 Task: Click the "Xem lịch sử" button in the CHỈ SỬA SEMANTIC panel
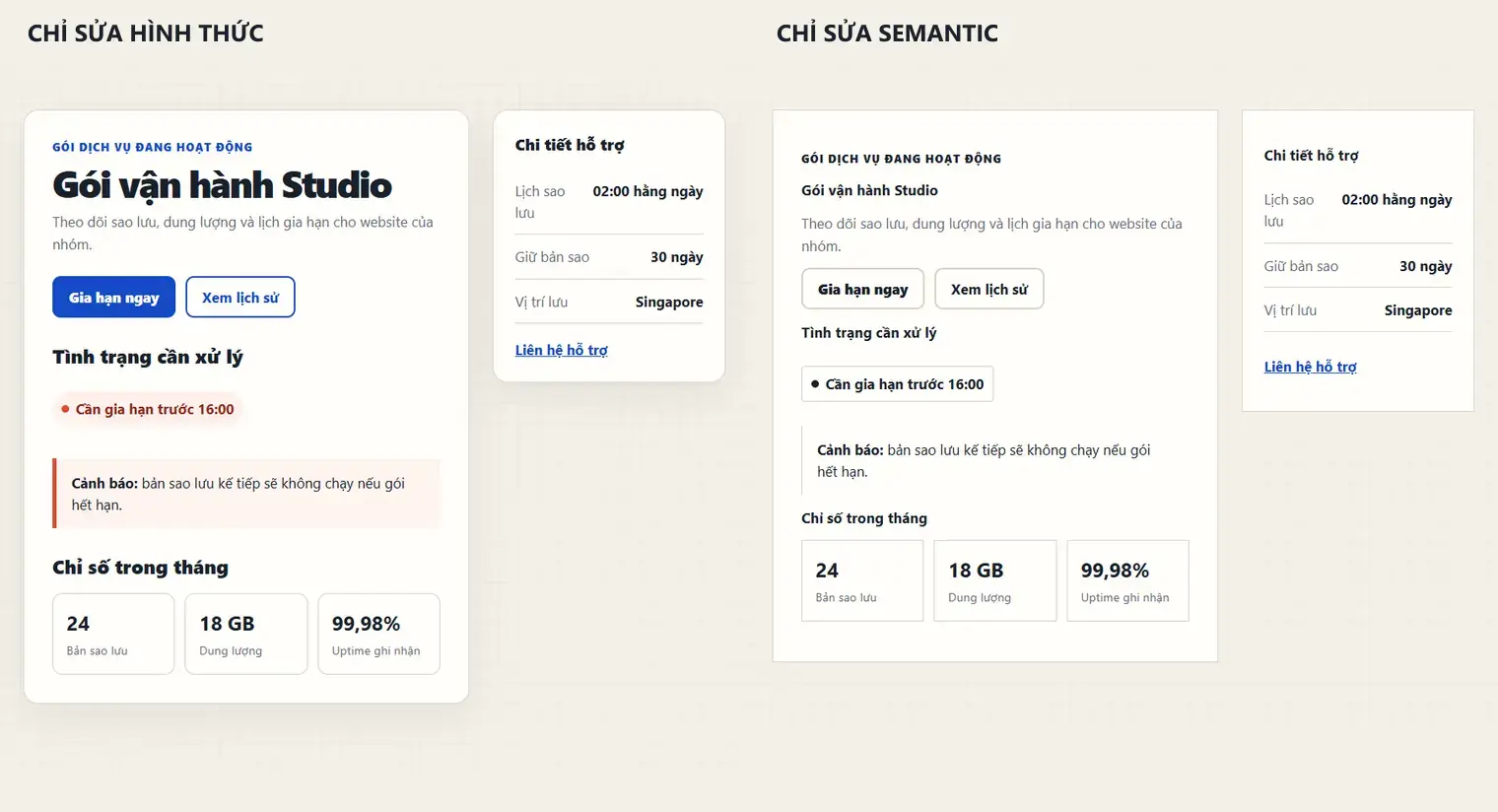[988, 289]
